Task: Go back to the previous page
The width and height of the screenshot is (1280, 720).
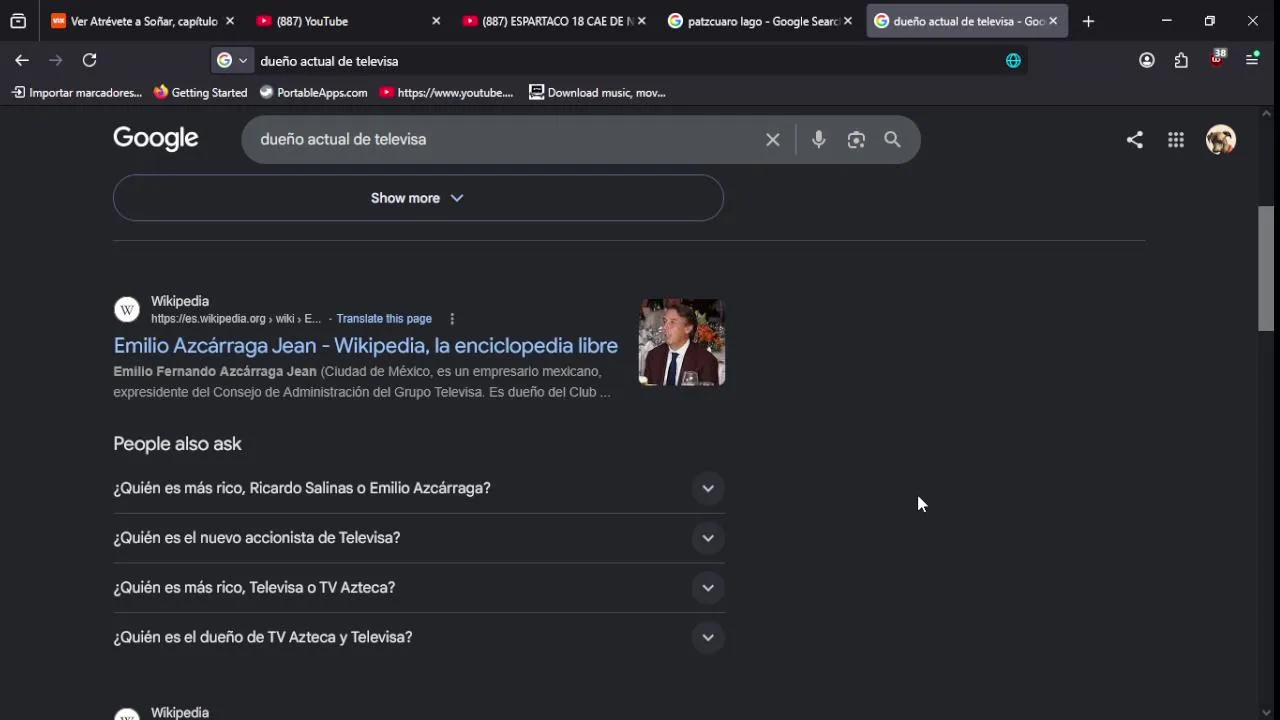Action: [x=22, y=61]
